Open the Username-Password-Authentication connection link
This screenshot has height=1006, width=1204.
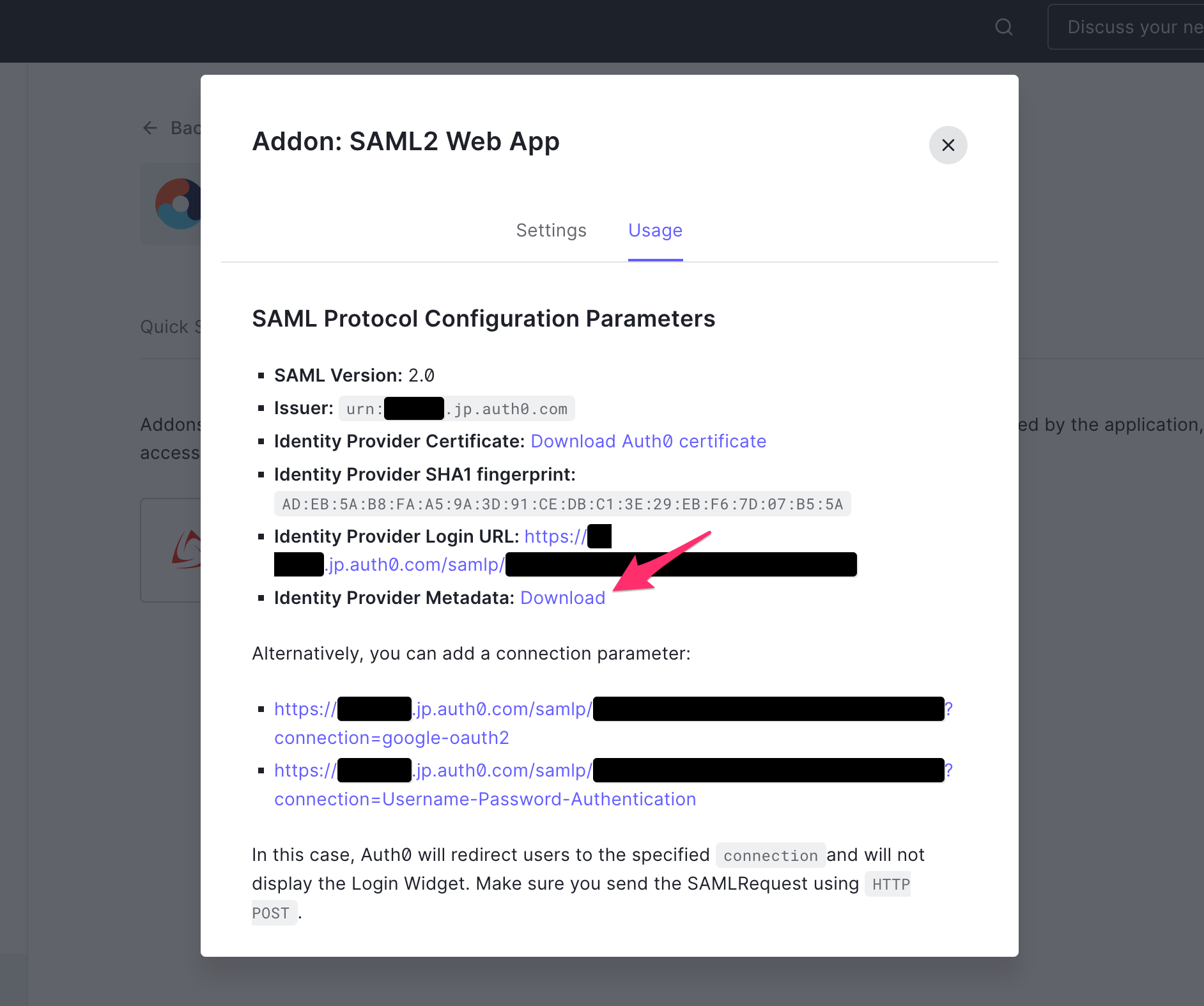point(614,784)
